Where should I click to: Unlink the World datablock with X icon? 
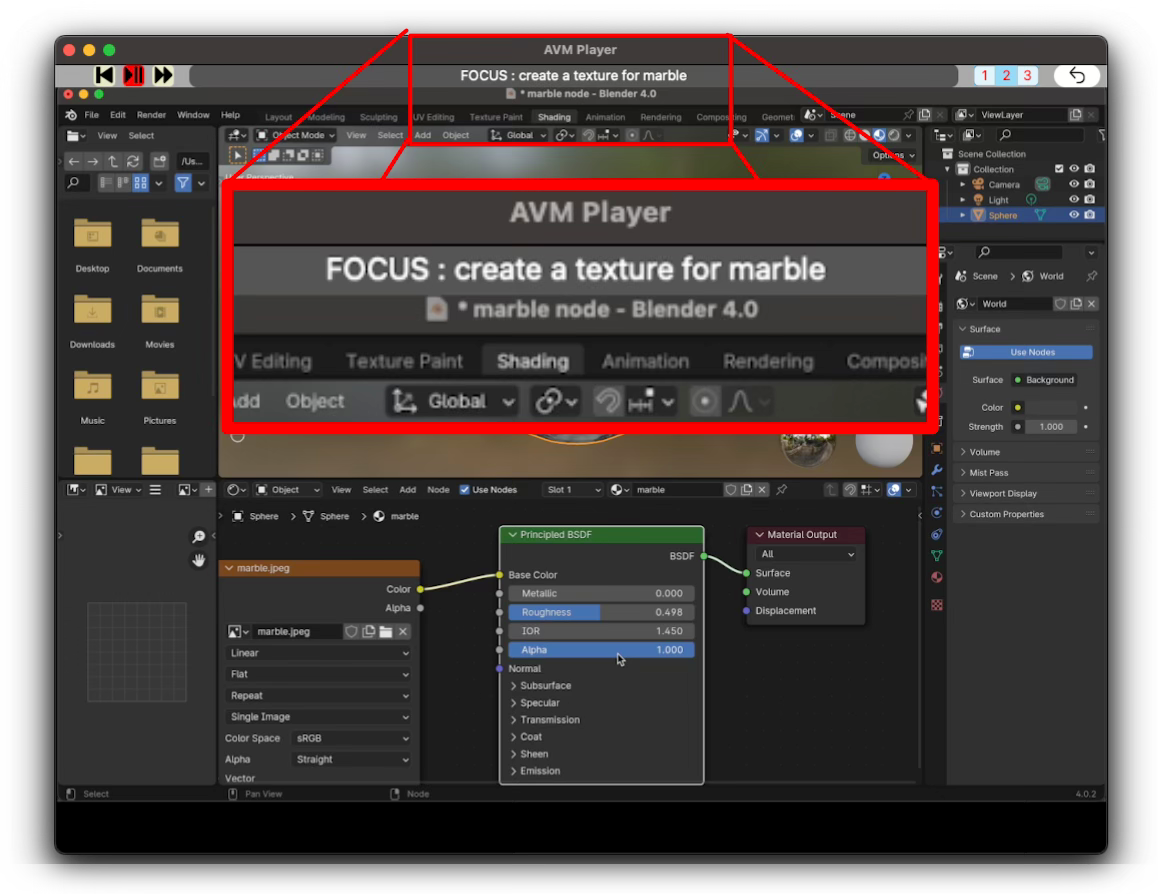[x=1092, y=304]
